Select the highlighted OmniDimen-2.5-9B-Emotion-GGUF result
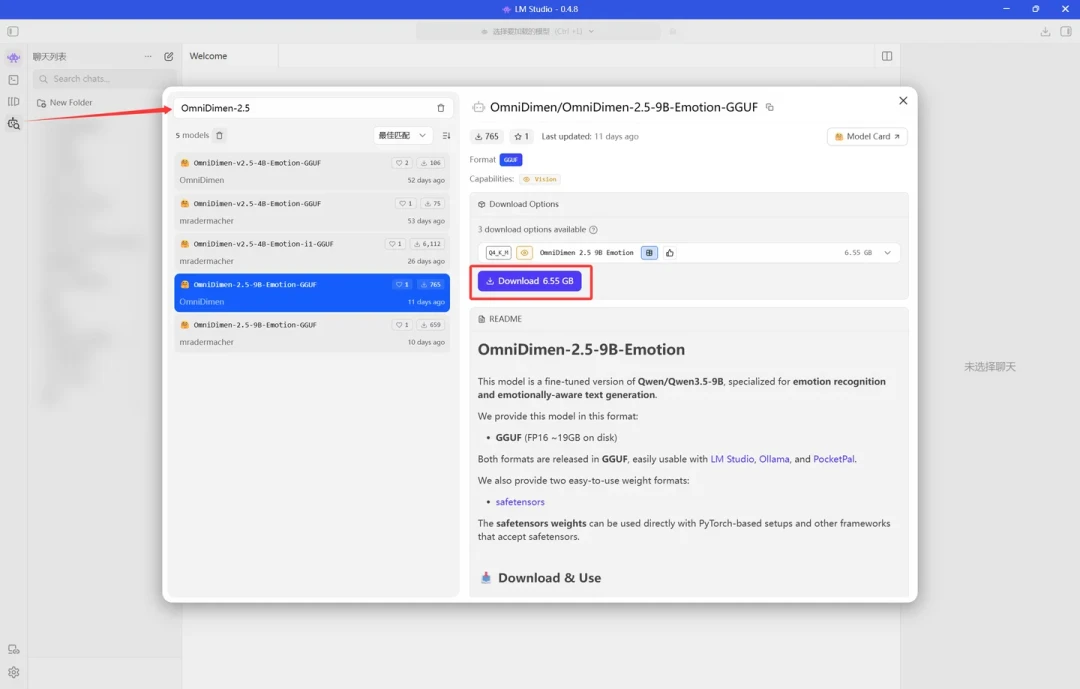Image resolution: width=1080 pixels, height=689 pixels. 312,293
